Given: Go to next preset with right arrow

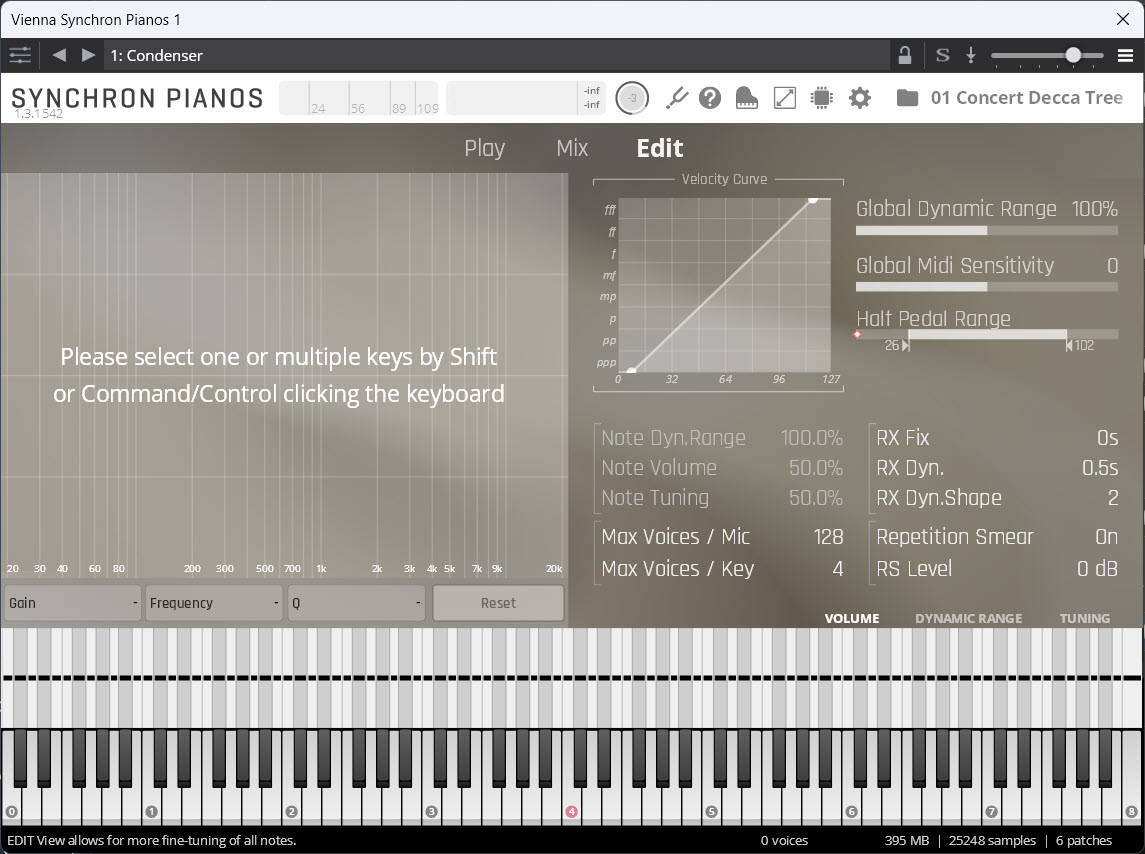Looking at the screenshot, I should pyautogui.click(x=88, y=55).
